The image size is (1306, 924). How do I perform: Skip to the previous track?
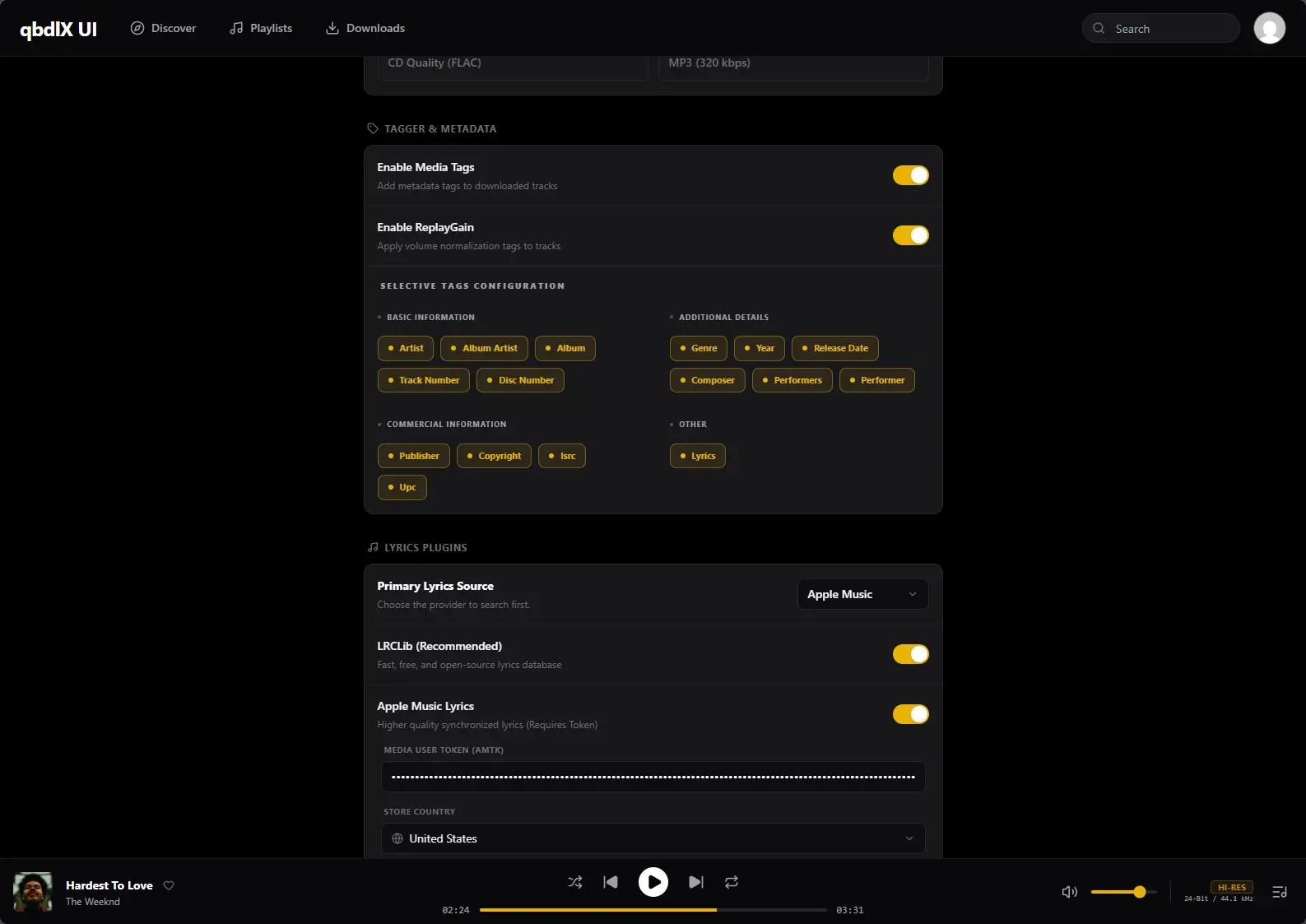pyautogui.click(x=611, y=882)
